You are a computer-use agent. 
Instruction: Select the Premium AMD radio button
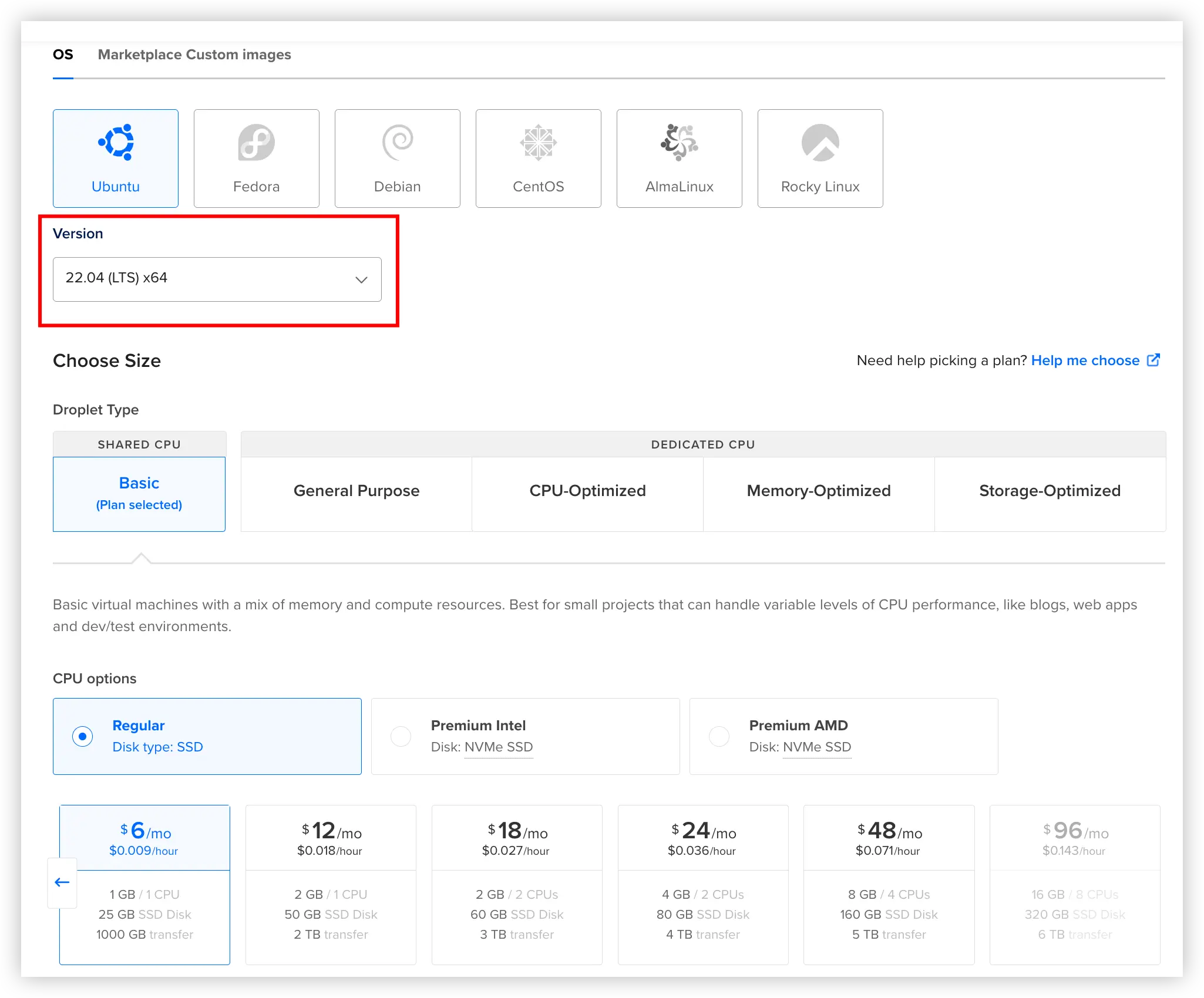(719, 736)
